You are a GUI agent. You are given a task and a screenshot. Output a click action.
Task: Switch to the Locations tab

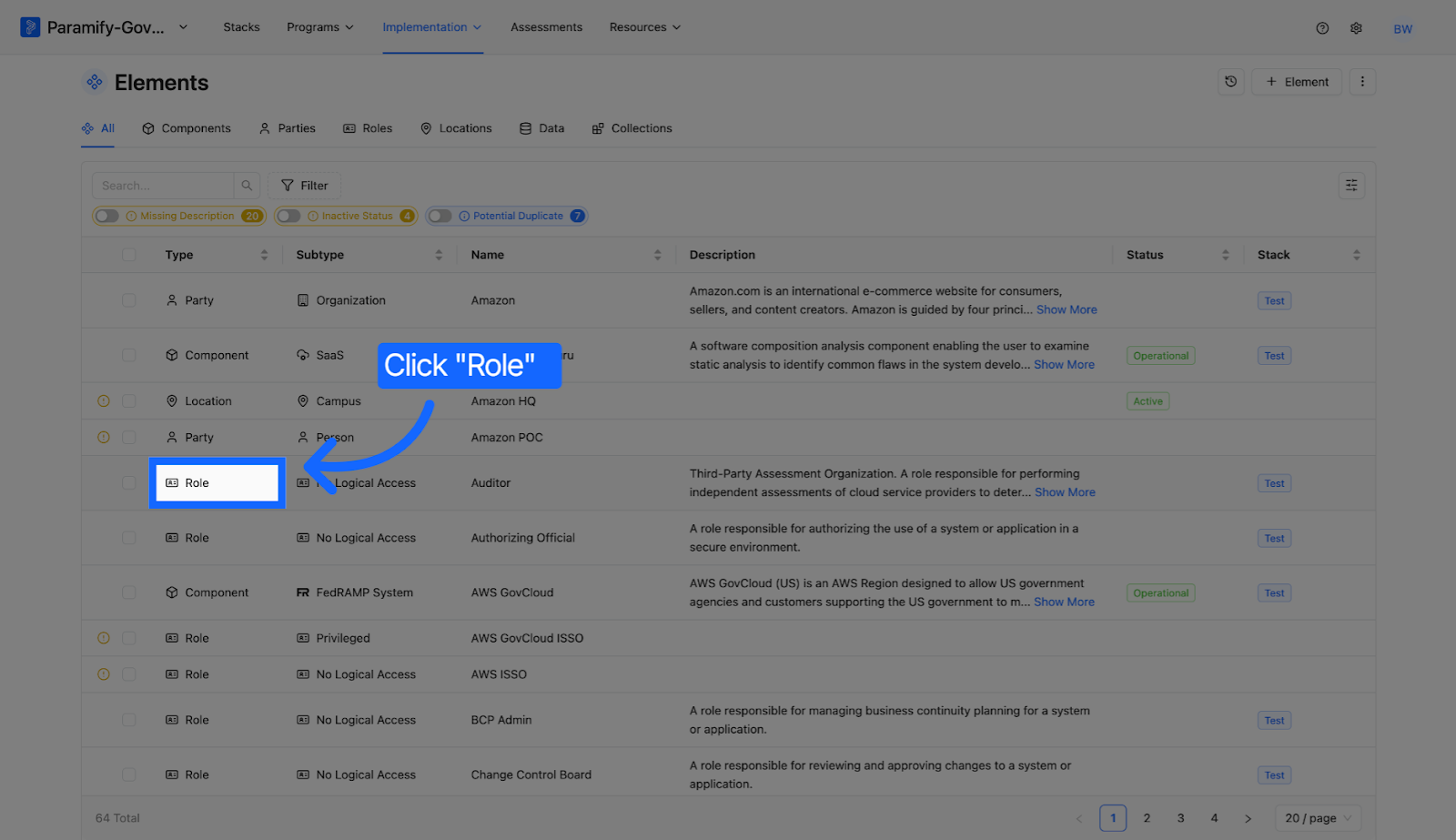[456, 128]
